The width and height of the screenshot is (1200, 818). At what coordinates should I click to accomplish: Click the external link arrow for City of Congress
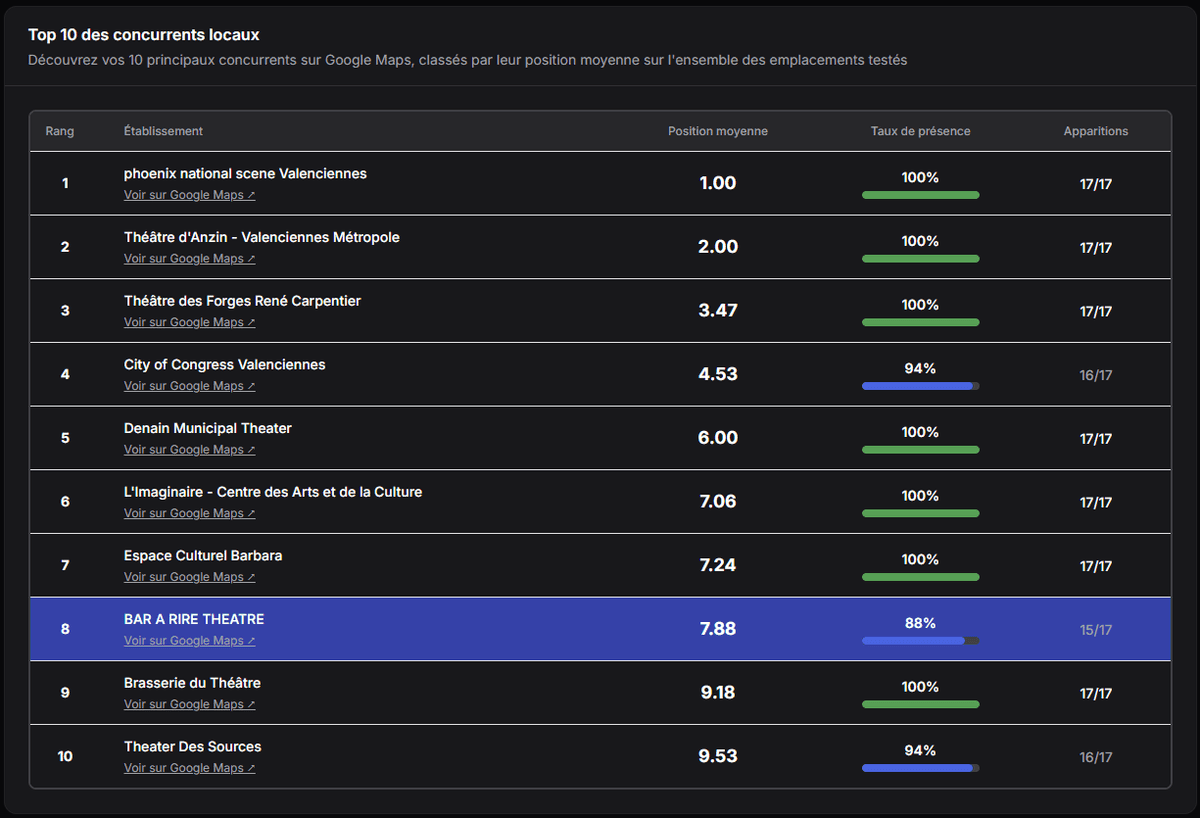click(250, 386)
